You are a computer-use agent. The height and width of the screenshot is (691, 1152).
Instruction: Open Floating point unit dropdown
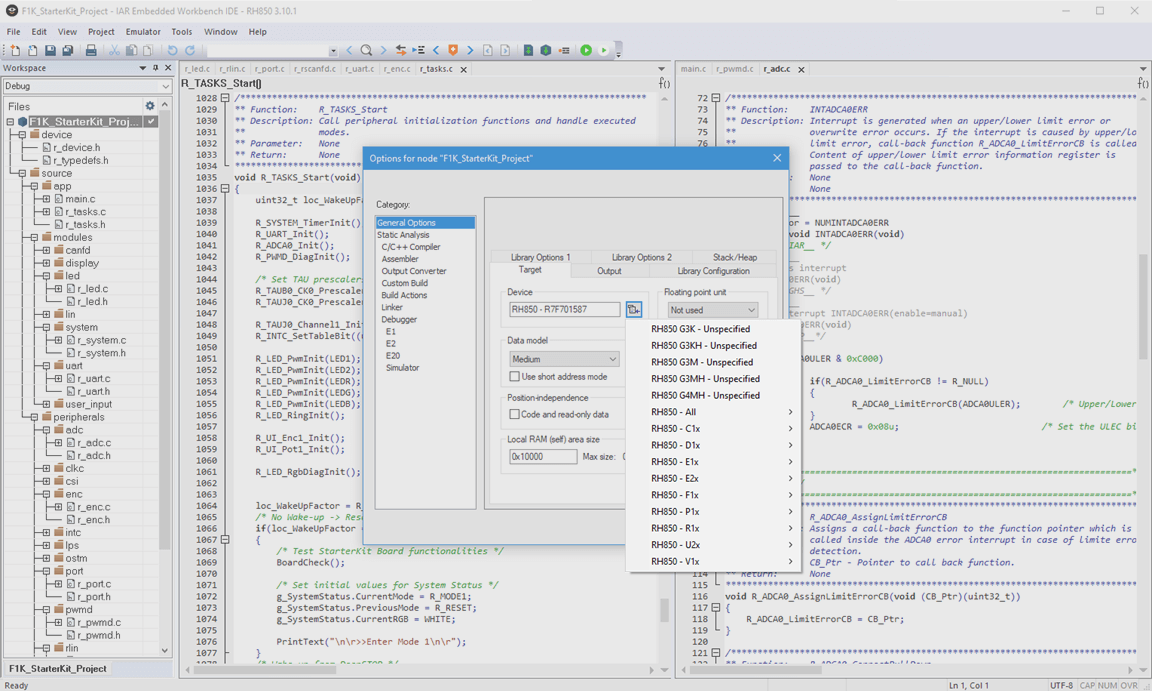(712, 310)
